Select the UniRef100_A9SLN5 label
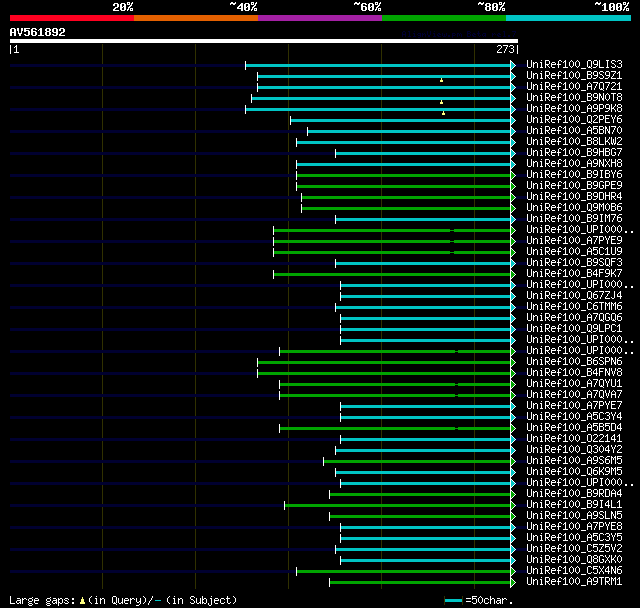 pos(574,516)
